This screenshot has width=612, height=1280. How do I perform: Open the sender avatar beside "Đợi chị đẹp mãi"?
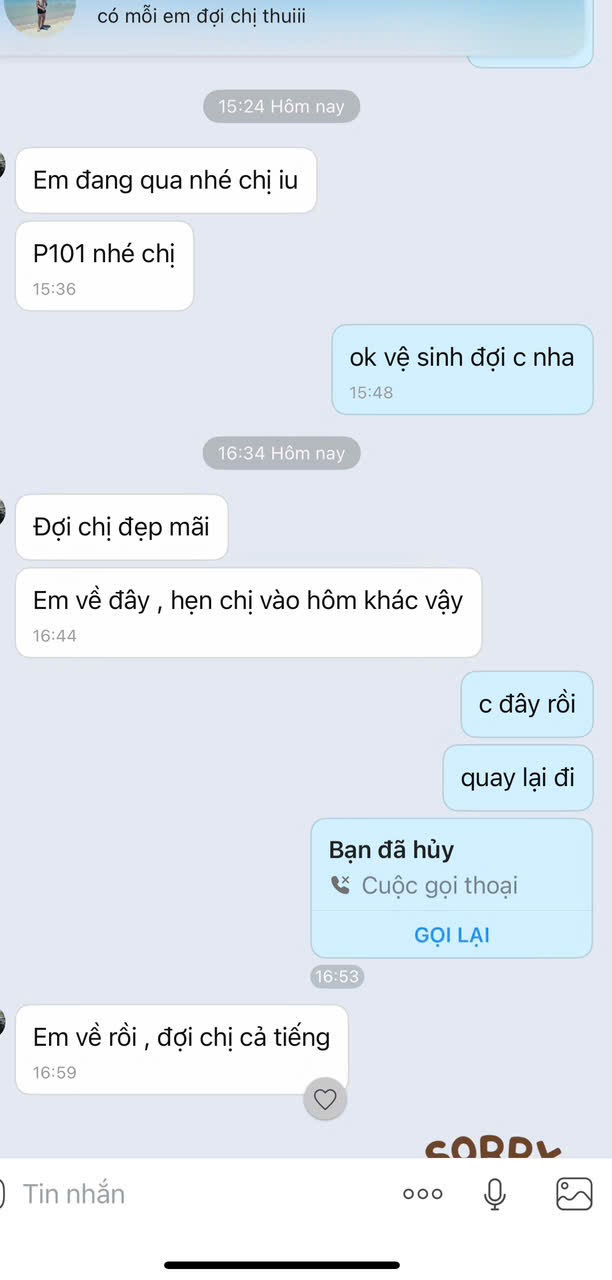coord(3,512)
